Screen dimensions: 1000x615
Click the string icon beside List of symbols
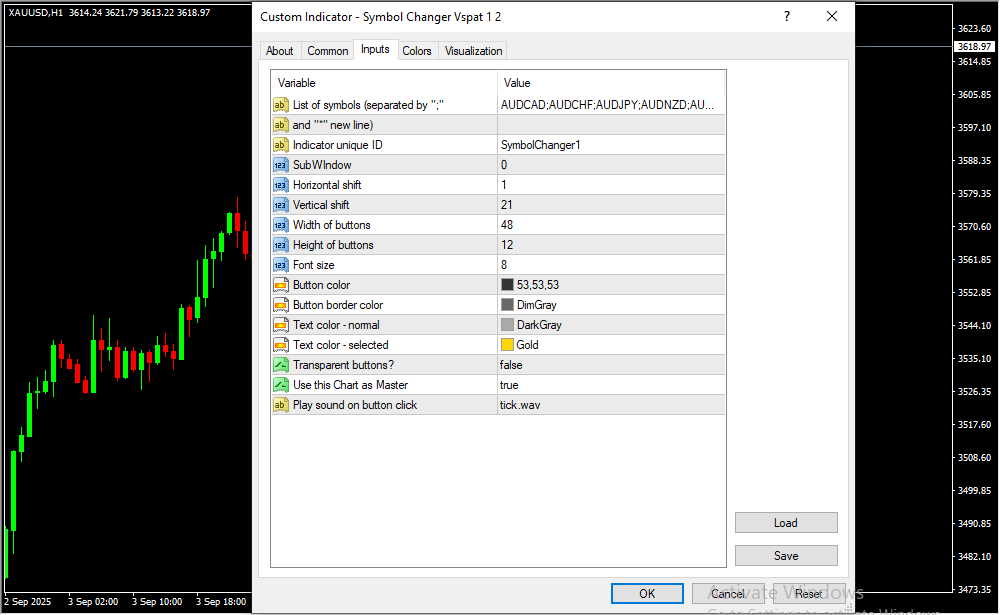280,105
